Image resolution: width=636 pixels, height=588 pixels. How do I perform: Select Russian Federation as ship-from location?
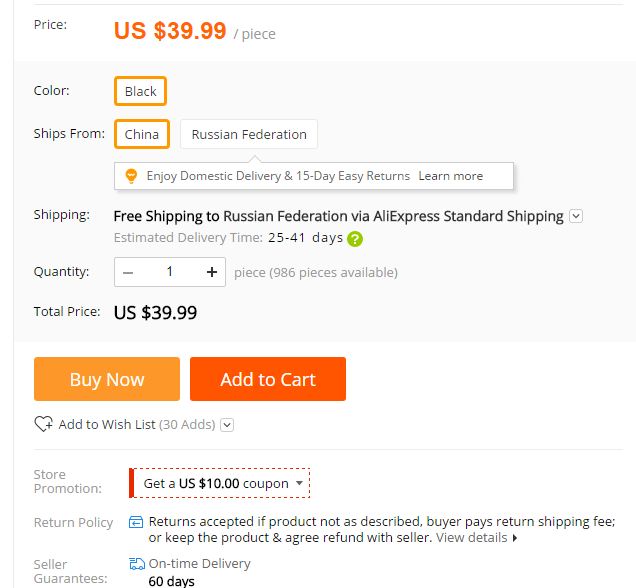point(249,134)
